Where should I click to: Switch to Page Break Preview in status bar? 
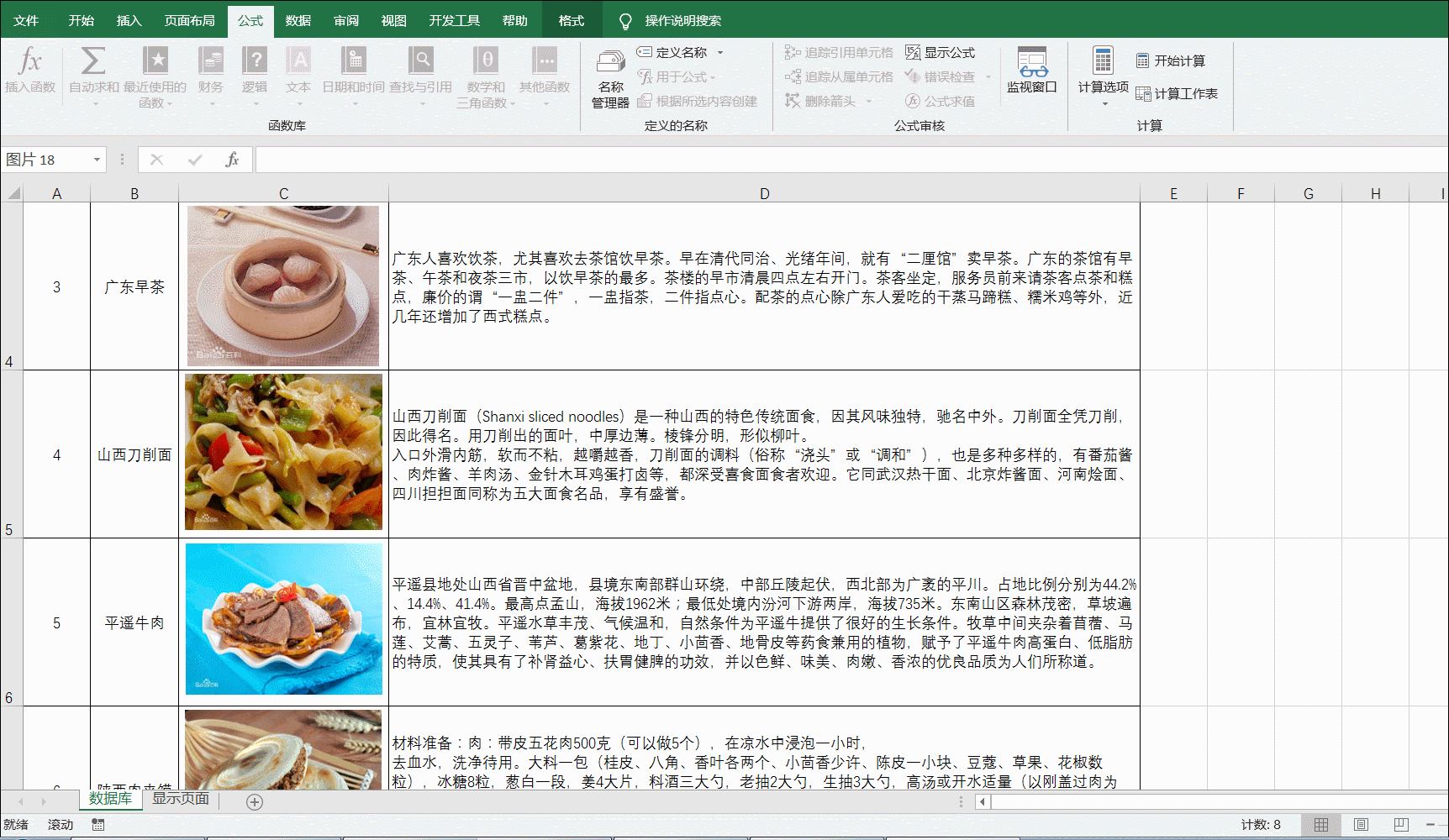(x=1401, y=825)
